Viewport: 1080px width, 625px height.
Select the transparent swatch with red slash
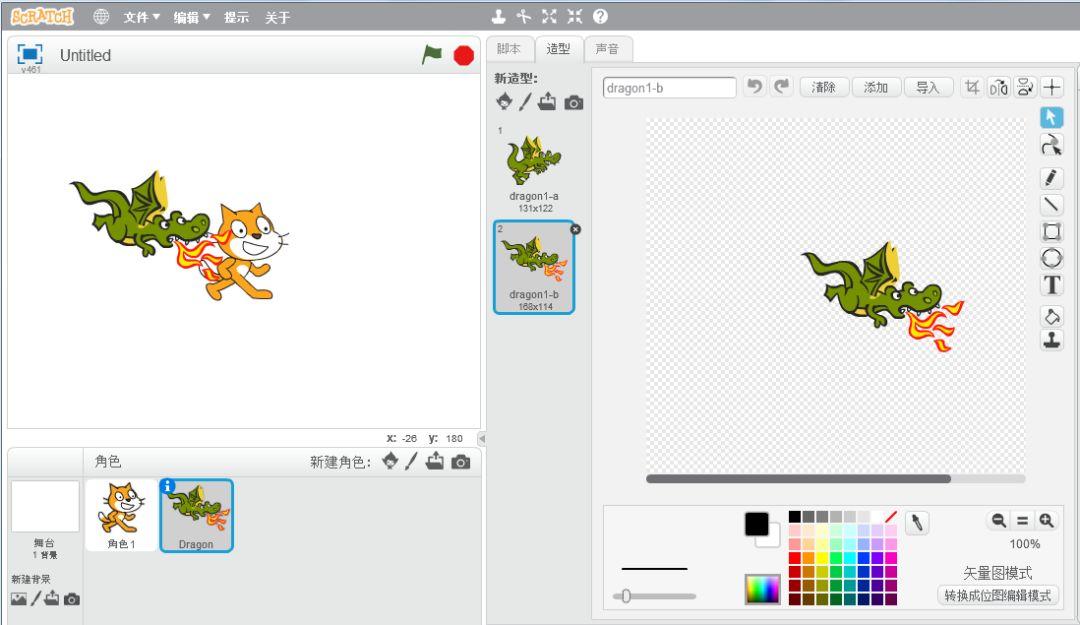pyautogui.click(x=891, y=517)
